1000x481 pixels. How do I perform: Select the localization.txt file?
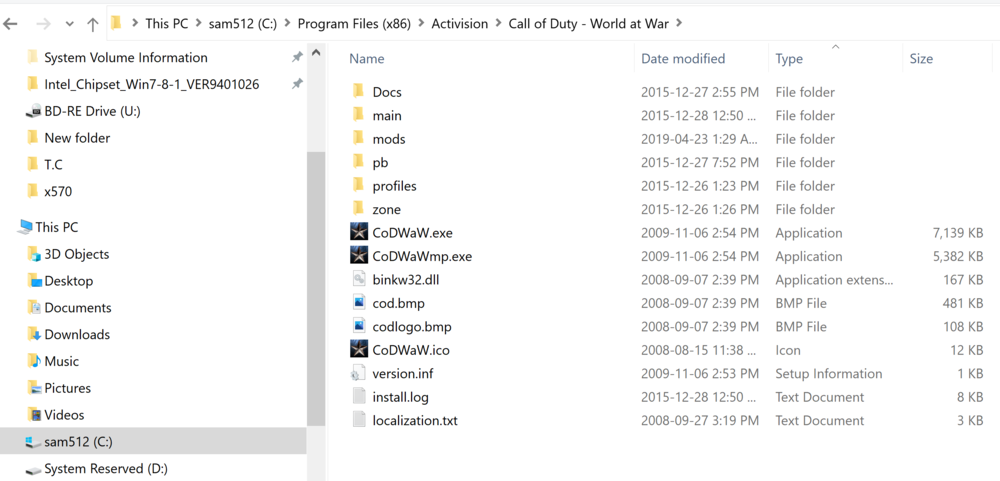coord(414,420)
